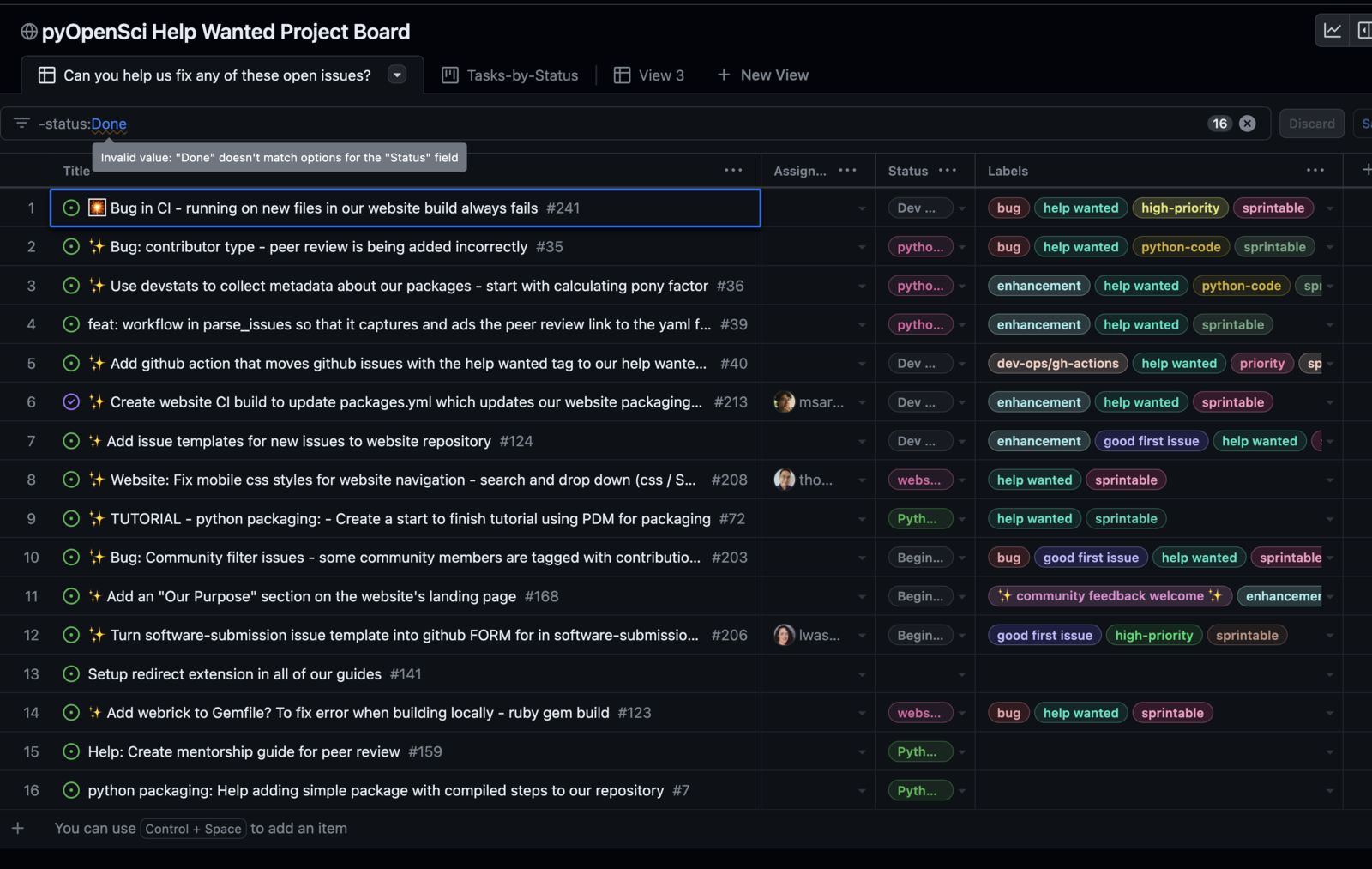The height and width of the screenshot is (869, 1372).
Task: Create a New View
Action: 763,75
